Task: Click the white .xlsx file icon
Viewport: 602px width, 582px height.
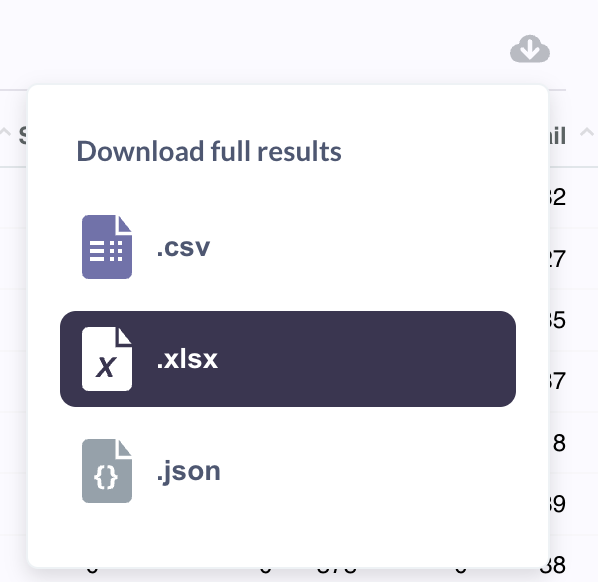Action: (107, 359)
